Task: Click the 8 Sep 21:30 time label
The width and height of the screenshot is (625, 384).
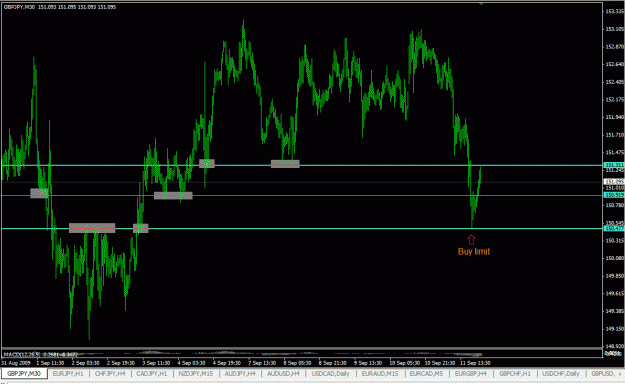Action: [x=332, y=363]
